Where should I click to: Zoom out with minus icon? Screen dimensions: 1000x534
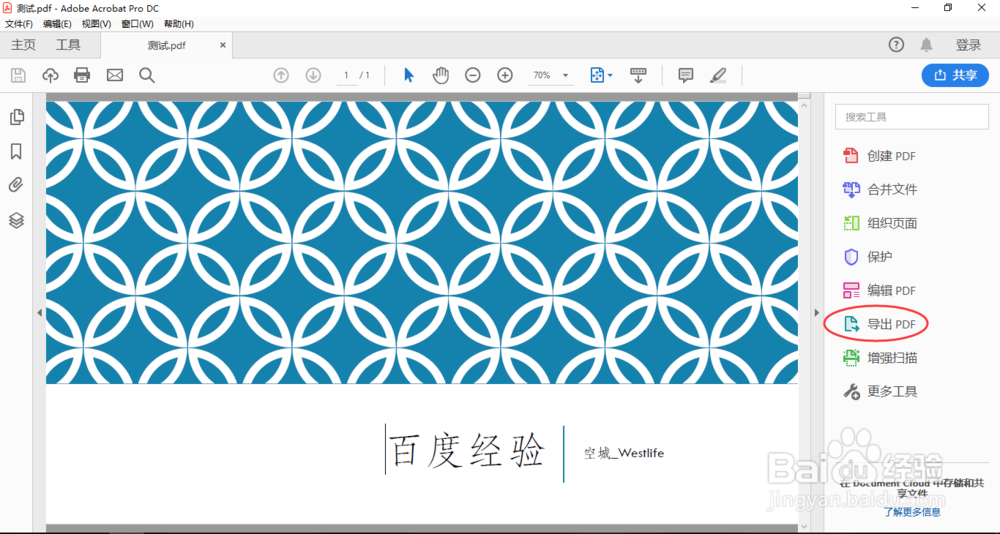[473, 75]
